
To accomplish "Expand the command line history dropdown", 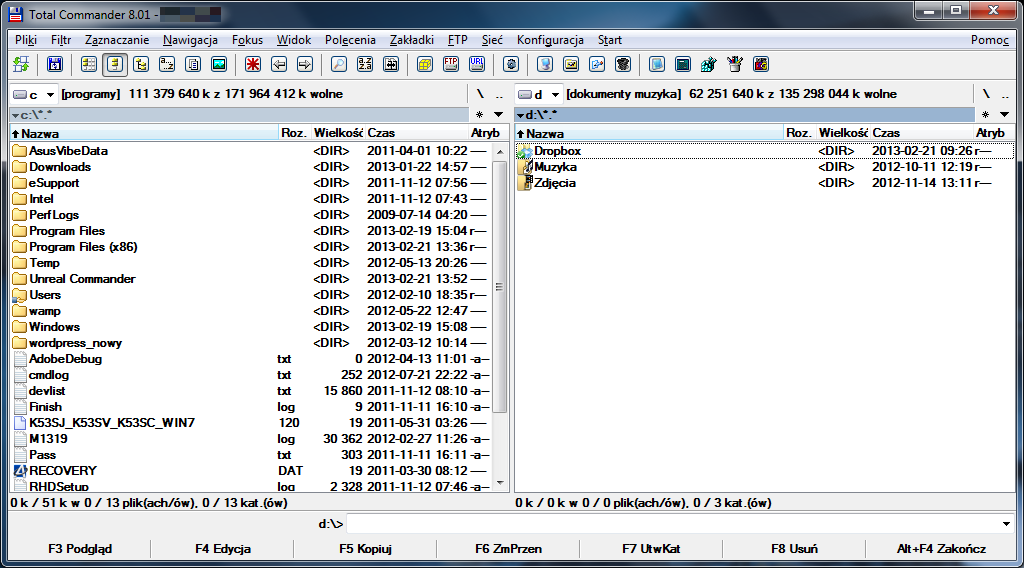I will [x=1006, y=524].
